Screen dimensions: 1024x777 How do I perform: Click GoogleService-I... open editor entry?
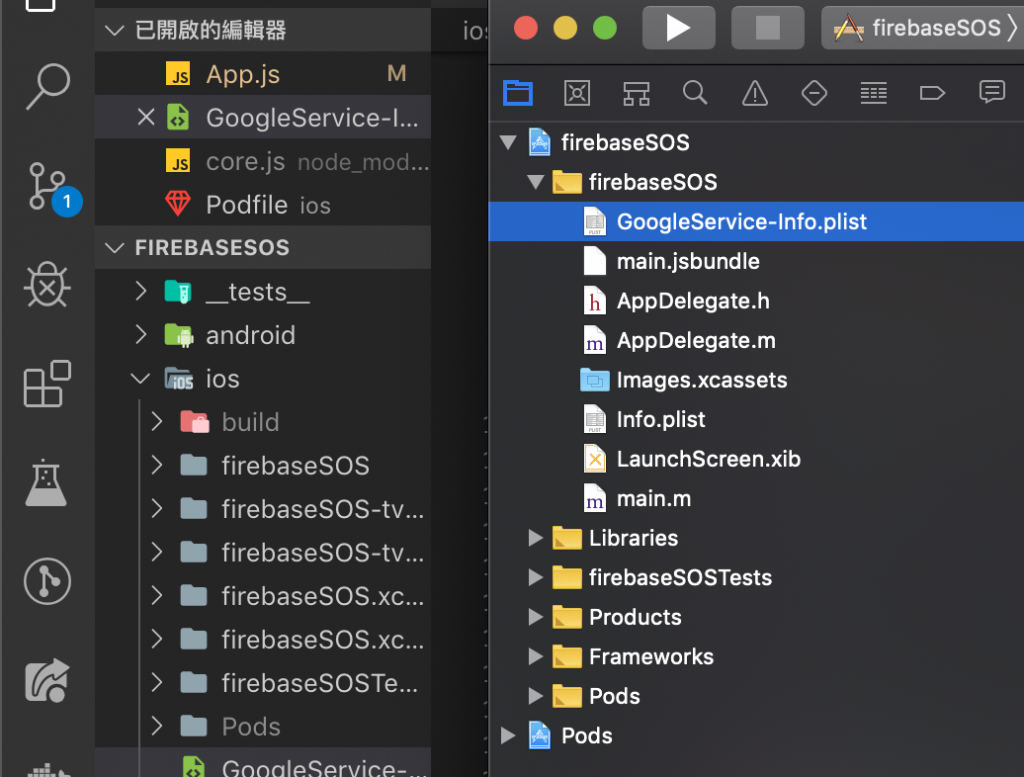coord(263,118)
